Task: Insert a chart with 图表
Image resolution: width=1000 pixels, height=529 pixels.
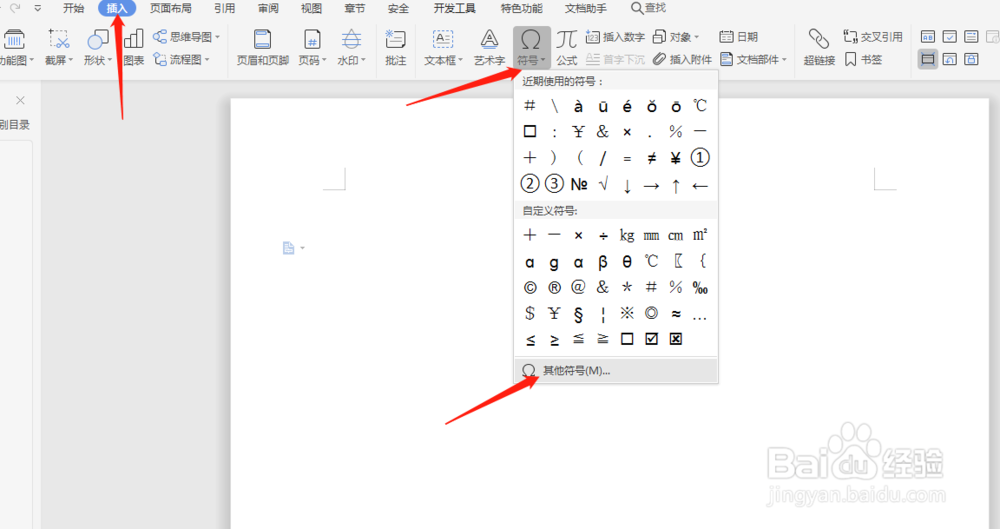Action: coord(133,47)
